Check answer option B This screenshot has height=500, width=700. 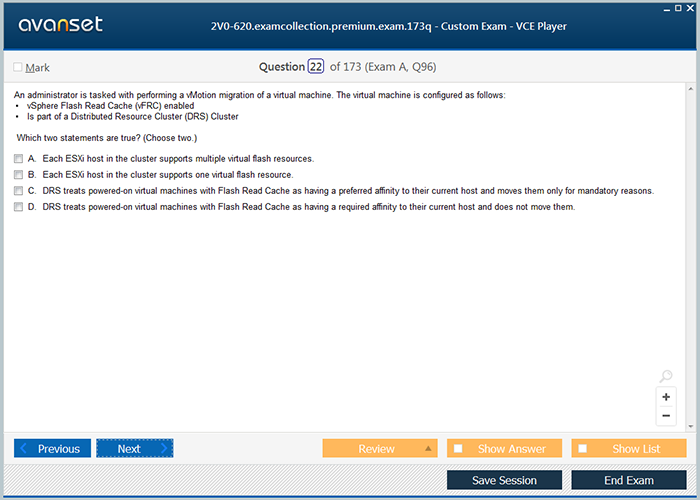tap(18, 175)
